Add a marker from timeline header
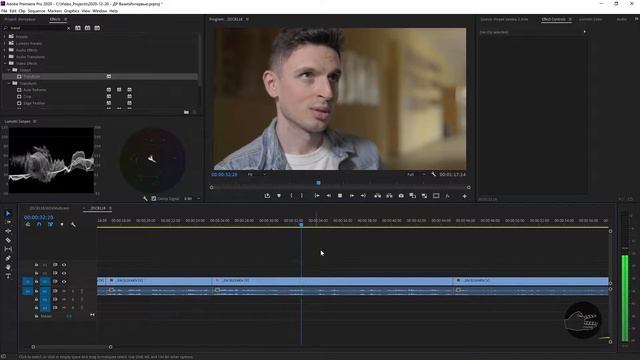 (x=62, y=224)
